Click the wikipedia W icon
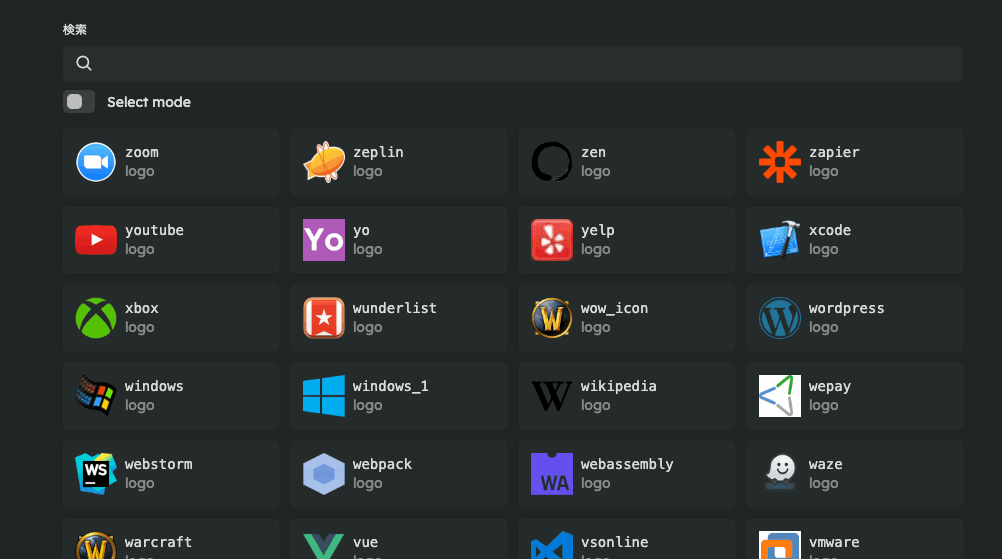This screenshot has height=559, width=1002. point(551,396)
